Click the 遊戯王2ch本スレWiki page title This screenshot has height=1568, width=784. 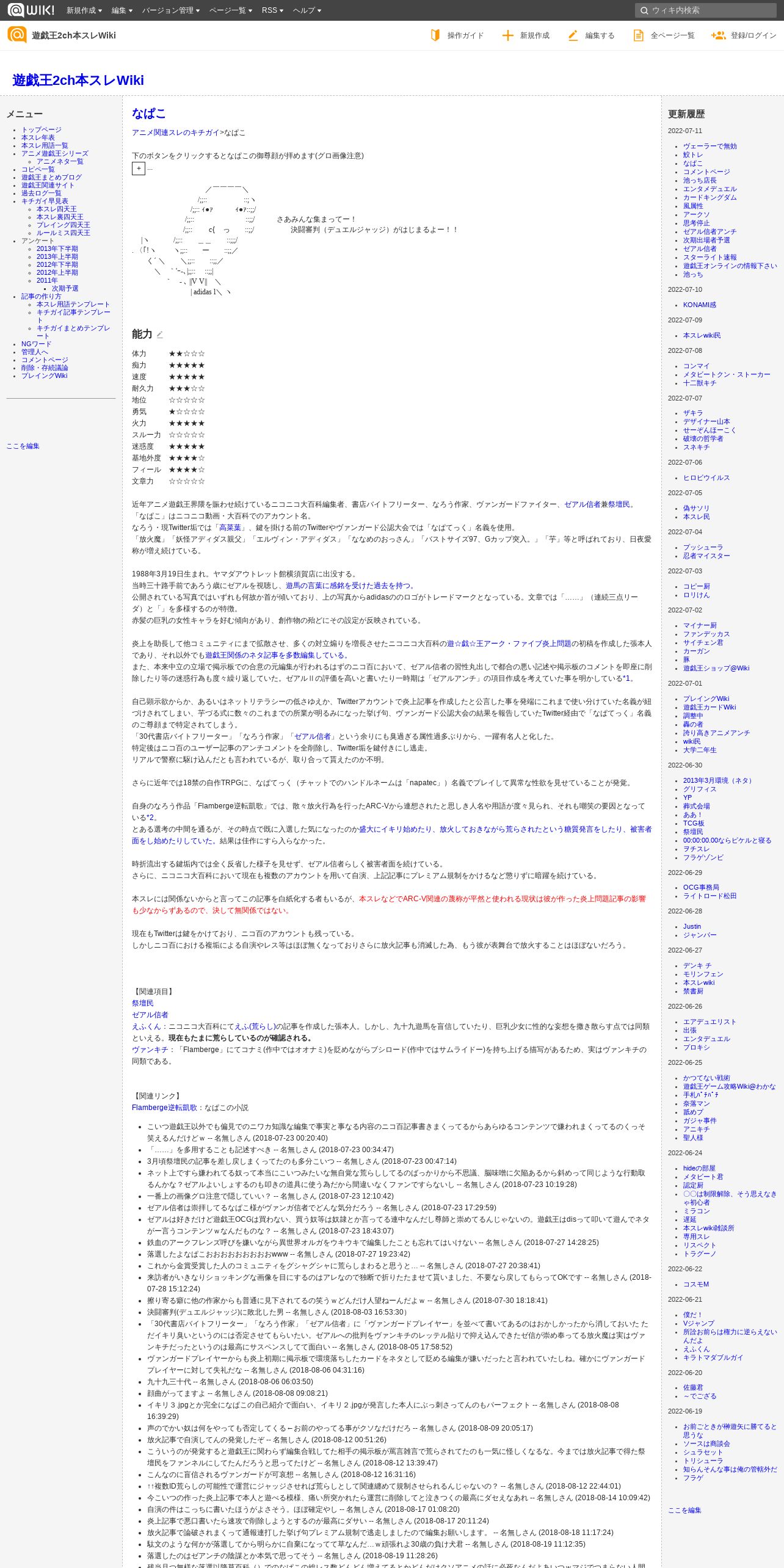click(x=78, y=80)
